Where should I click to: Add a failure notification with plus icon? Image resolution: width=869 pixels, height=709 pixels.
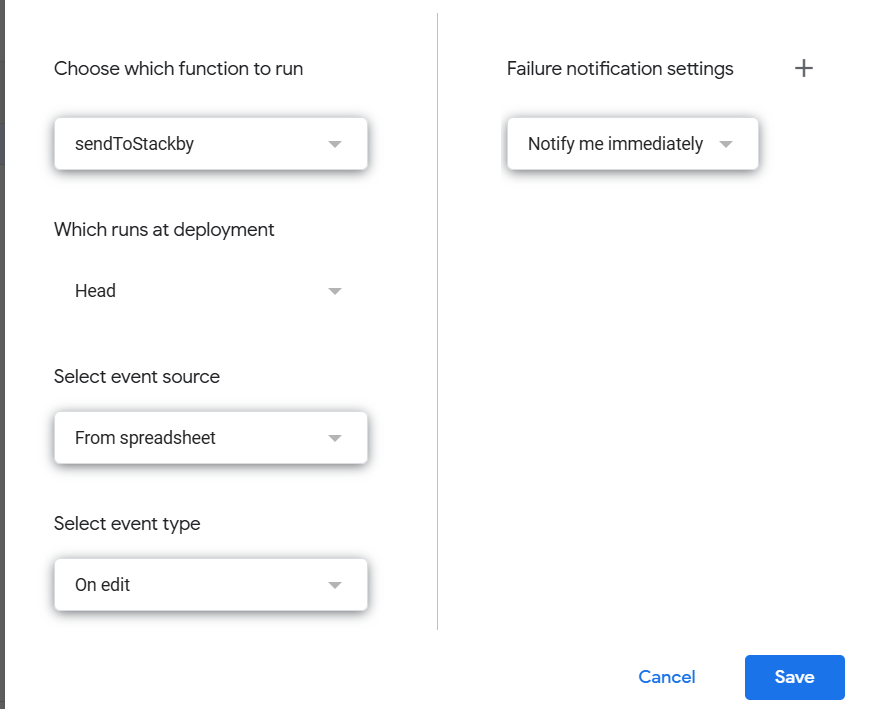click(803, 68)
